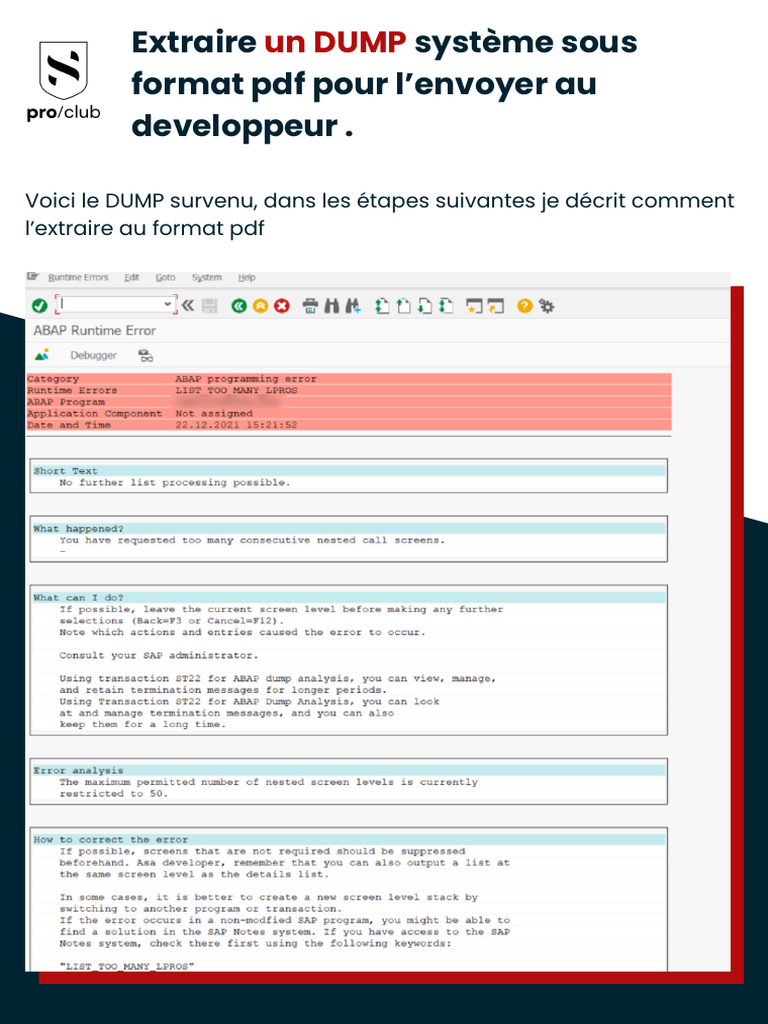Screen dimensions: 768x1024
Task: Go to last page icon
Action: pyautogui.click(x=446, y=306)
